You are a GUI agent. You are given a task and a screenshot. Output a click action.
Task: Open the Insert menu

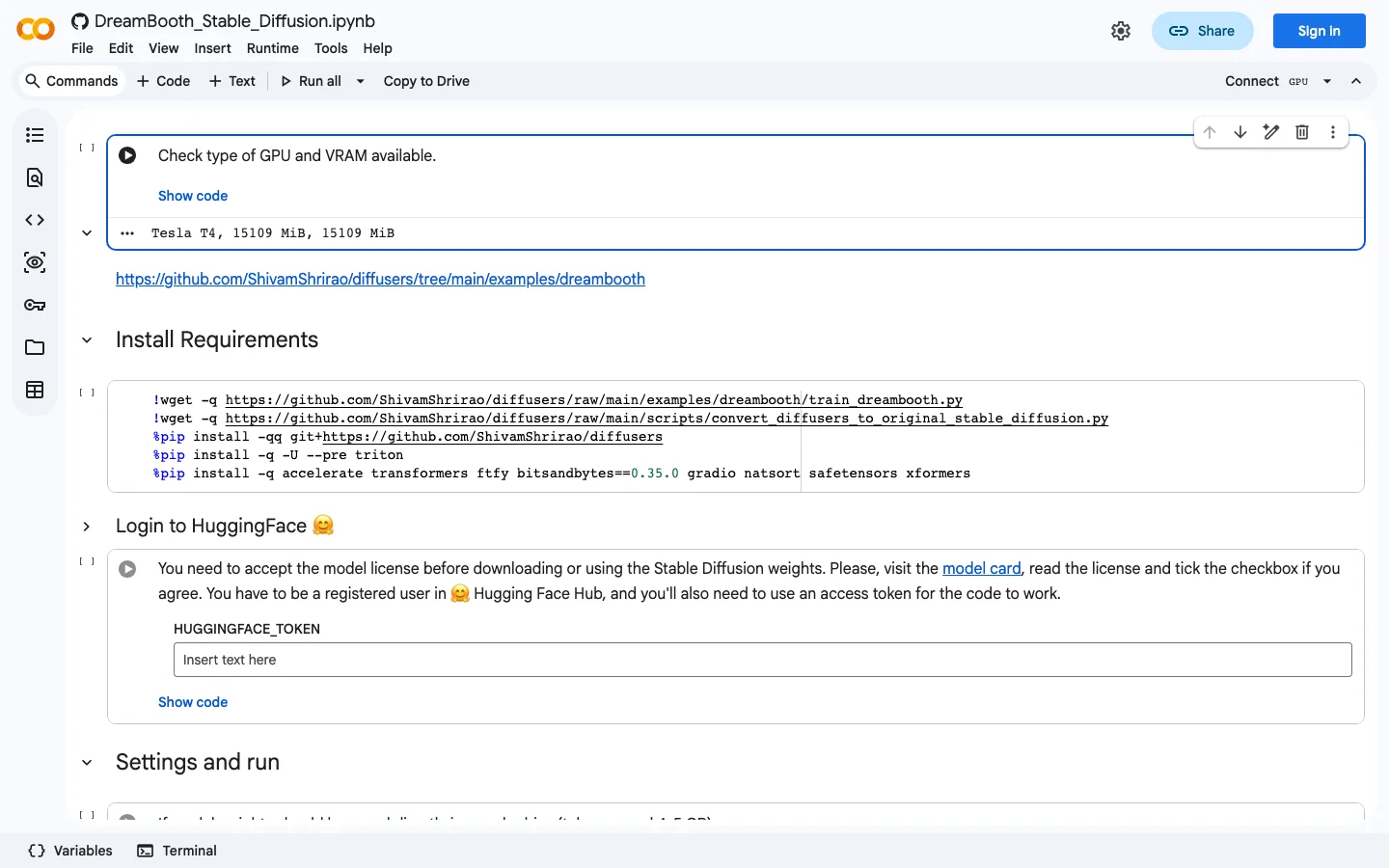pyautogui.click(x=212, y=48)
